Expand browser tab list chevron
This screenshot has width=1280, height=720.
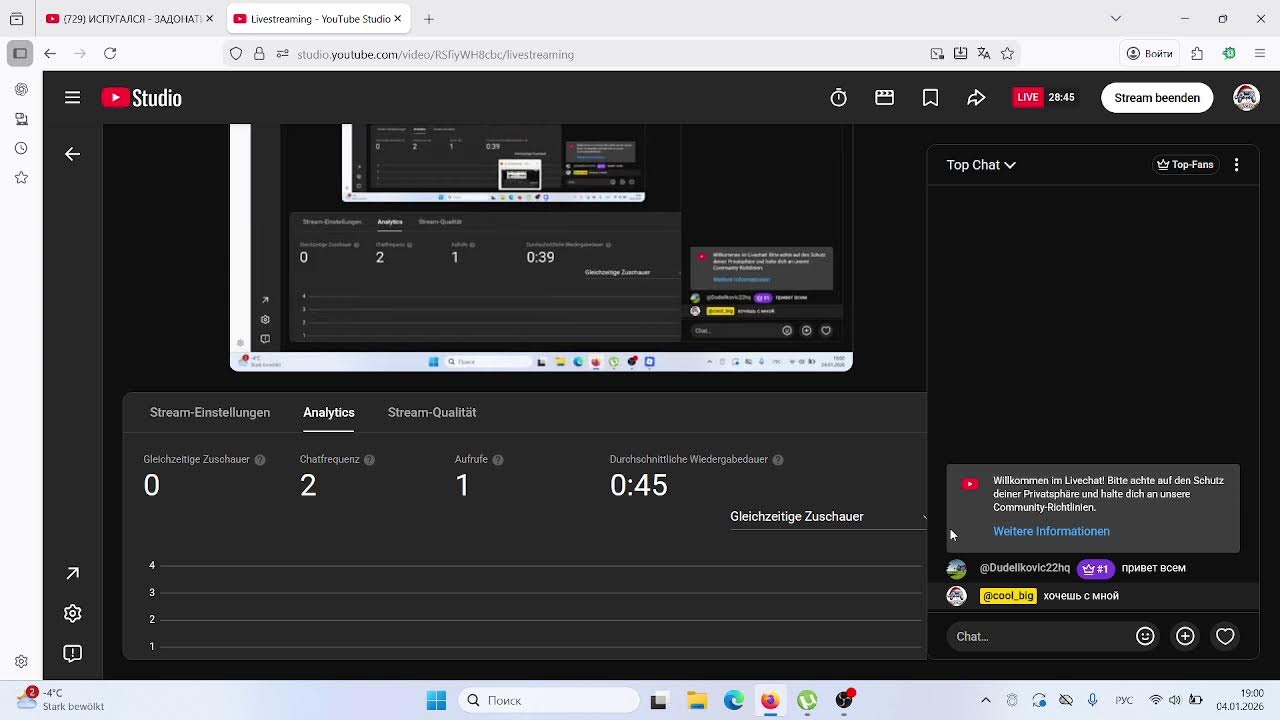coord(1116,19)
